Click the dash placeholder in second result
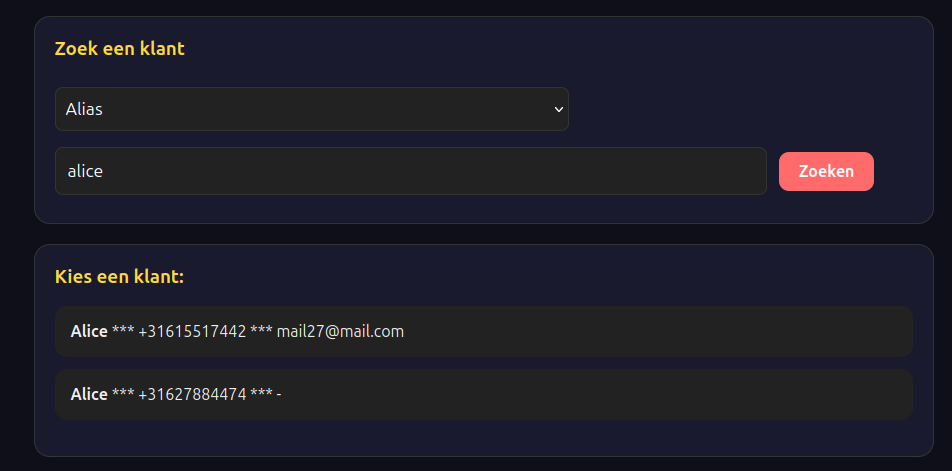The image size is (952, 471). point(278,395)
